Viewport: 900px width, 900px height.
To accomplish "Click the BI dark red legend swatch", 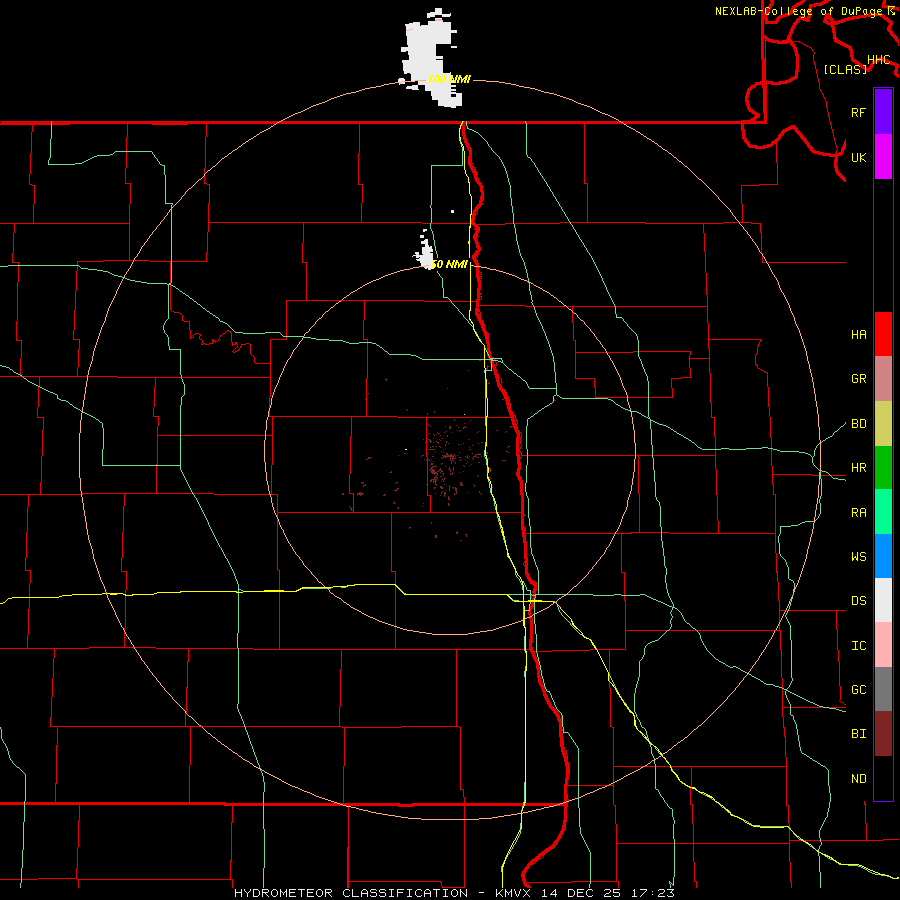I will click(x=883, y=733).
